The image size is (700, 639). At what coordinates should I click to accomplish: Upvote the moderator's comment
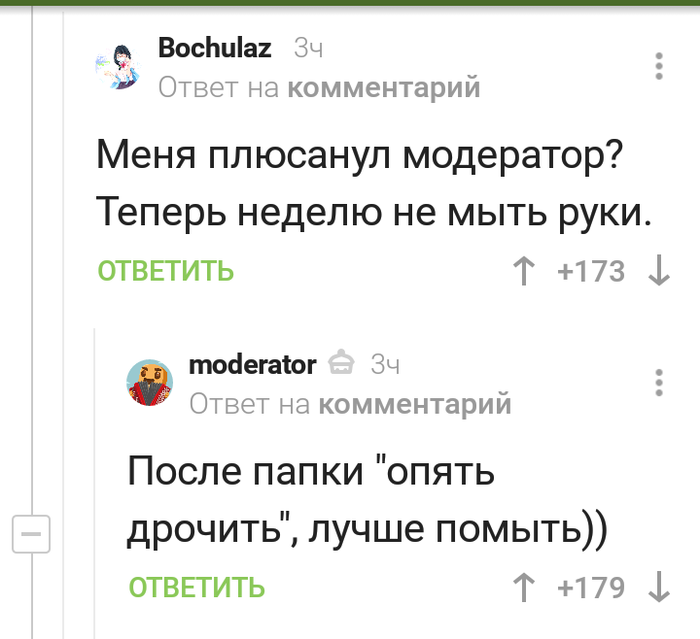click(x=522, y=587)
